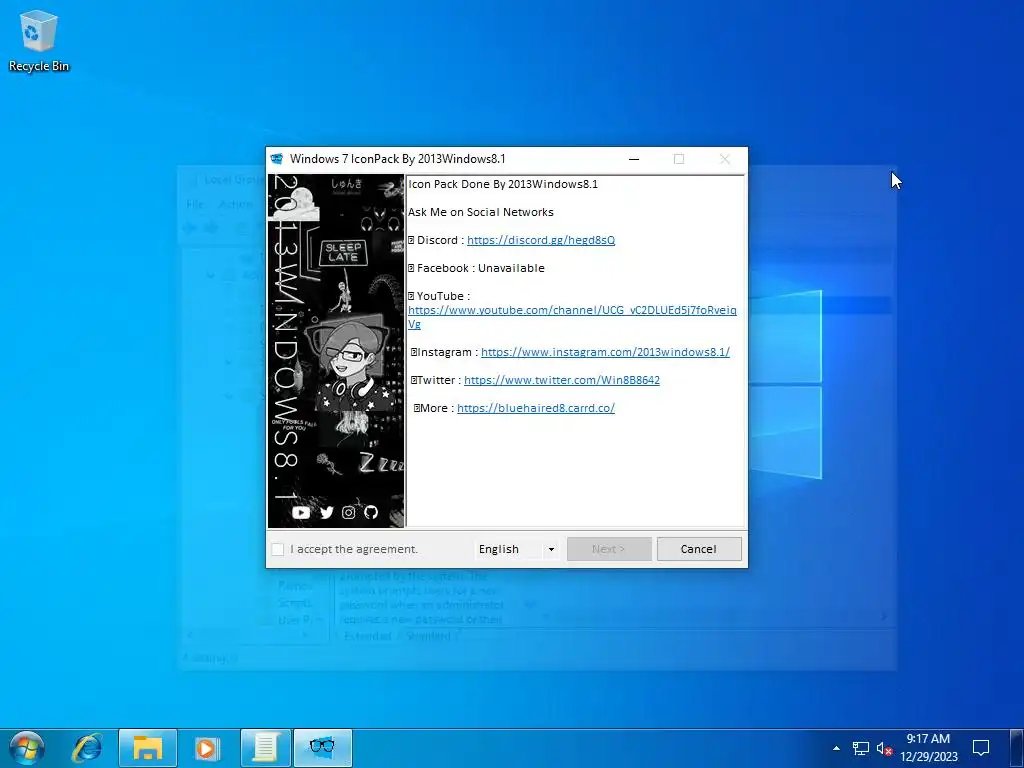1024x768 pixels.
Task: Open the bluehaired8.carrd.co link
Action: click(536, 408)
